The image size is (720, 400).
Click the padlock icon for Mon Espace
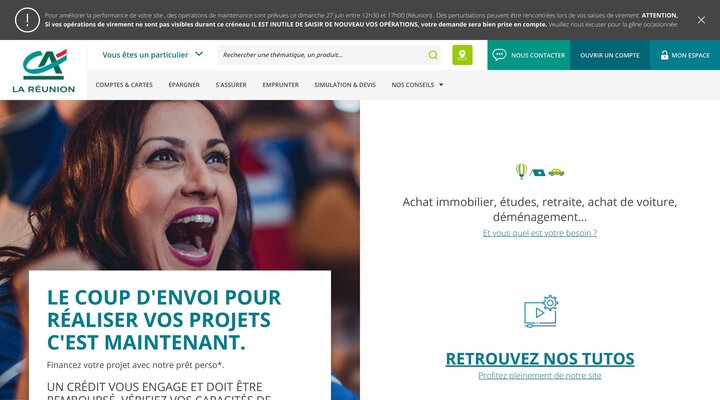(x=664, y=55)
